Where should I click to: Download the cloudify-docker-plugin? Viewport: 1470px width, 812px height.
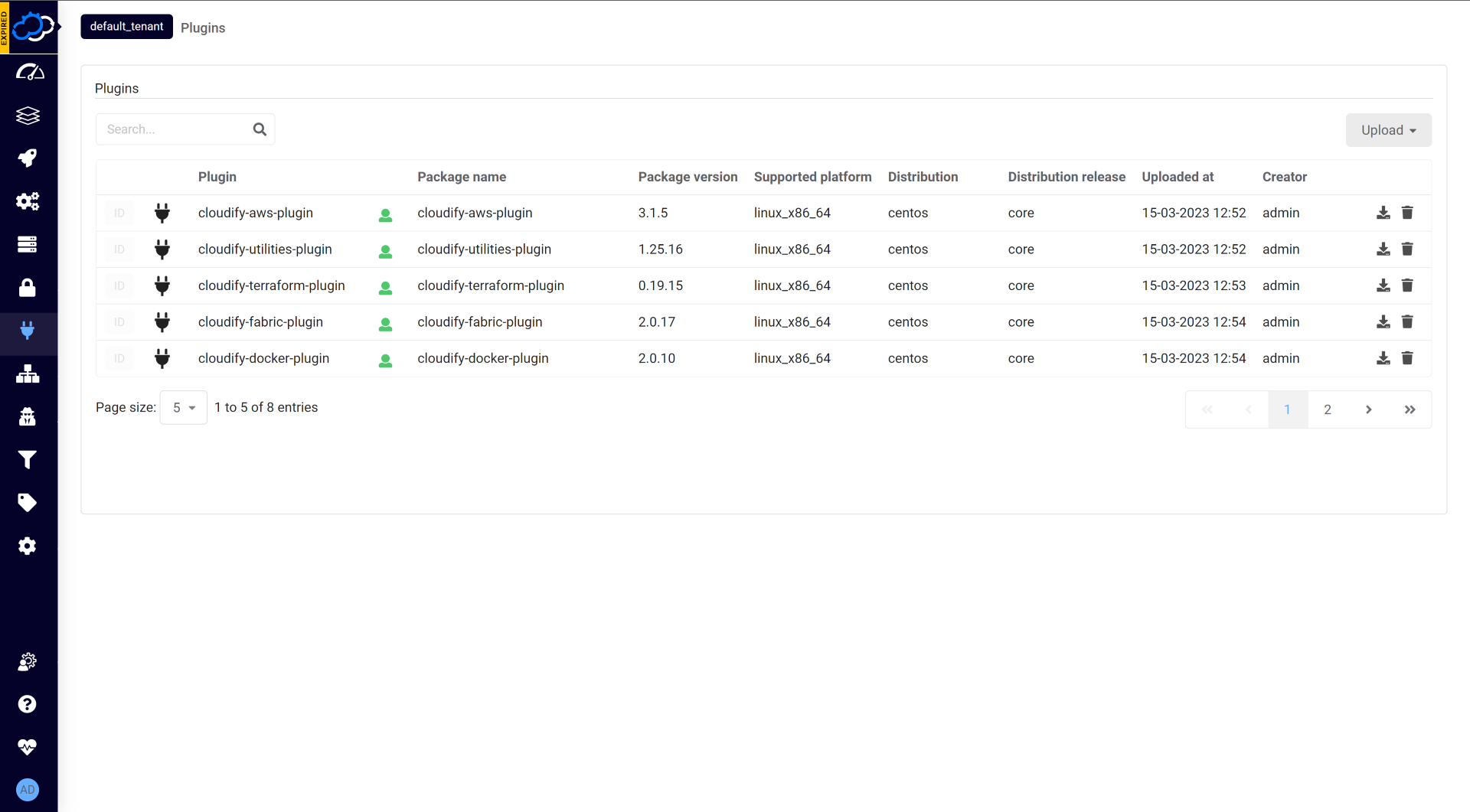pos(1383,358)
